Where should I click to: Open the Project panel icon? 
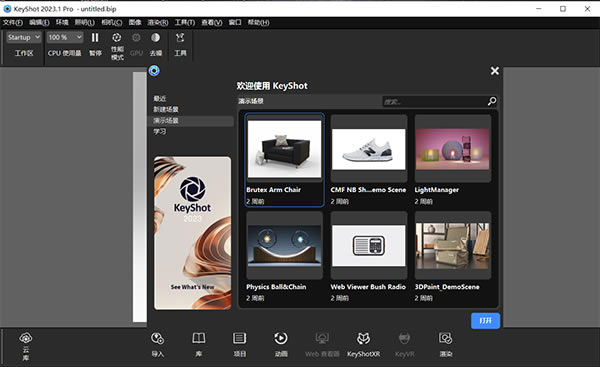[240, 338]
